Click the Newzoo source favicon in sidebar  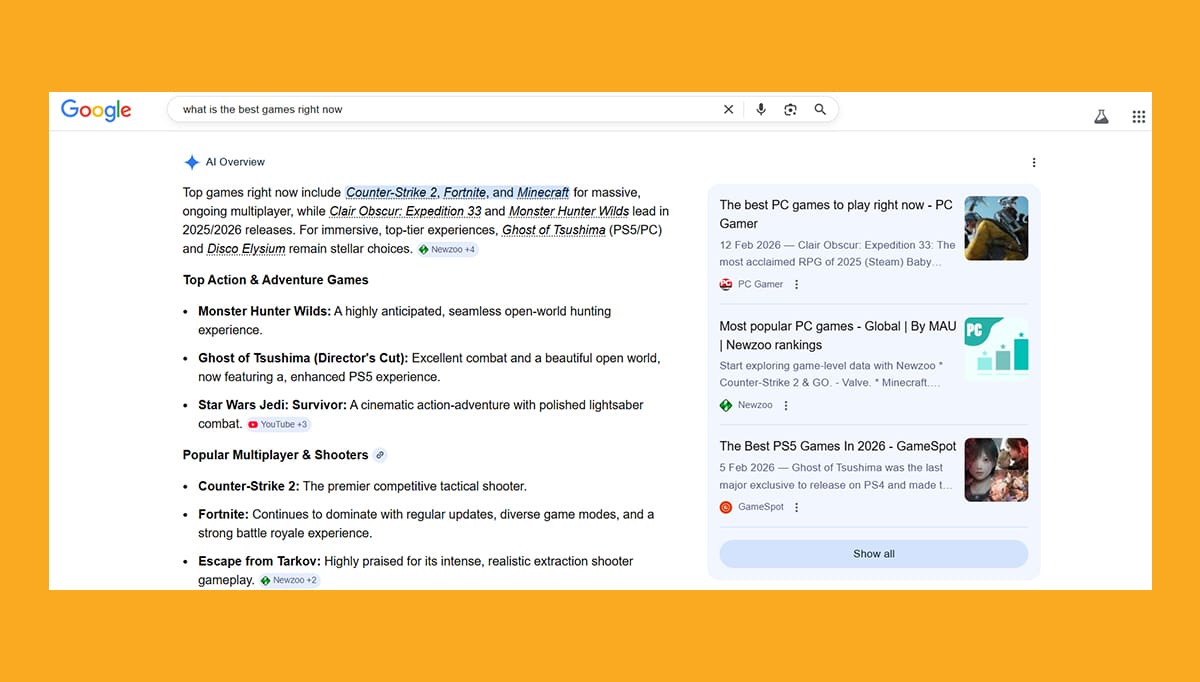tap(726, 405)
